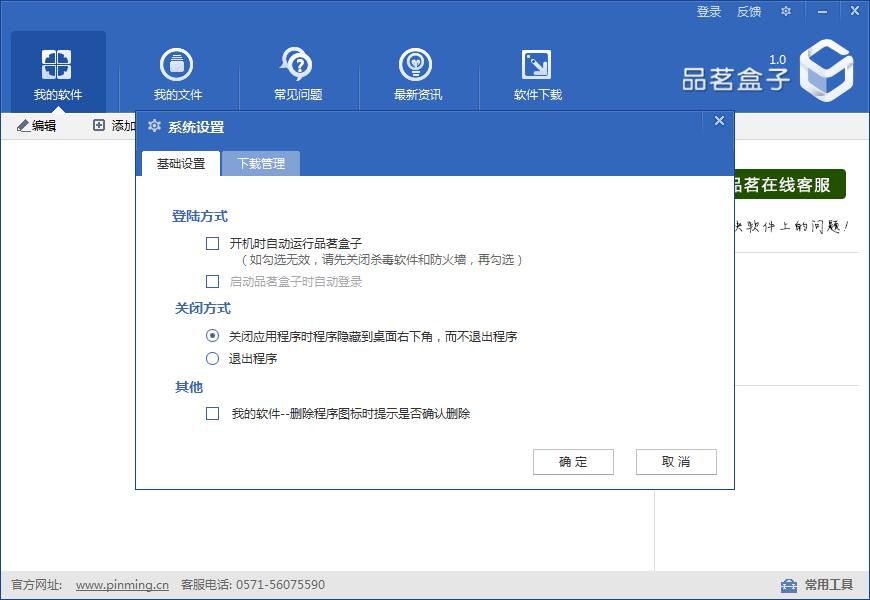Enable 开机时自动运行品茗盒子
870x600 pixels.
click(213, 243)
